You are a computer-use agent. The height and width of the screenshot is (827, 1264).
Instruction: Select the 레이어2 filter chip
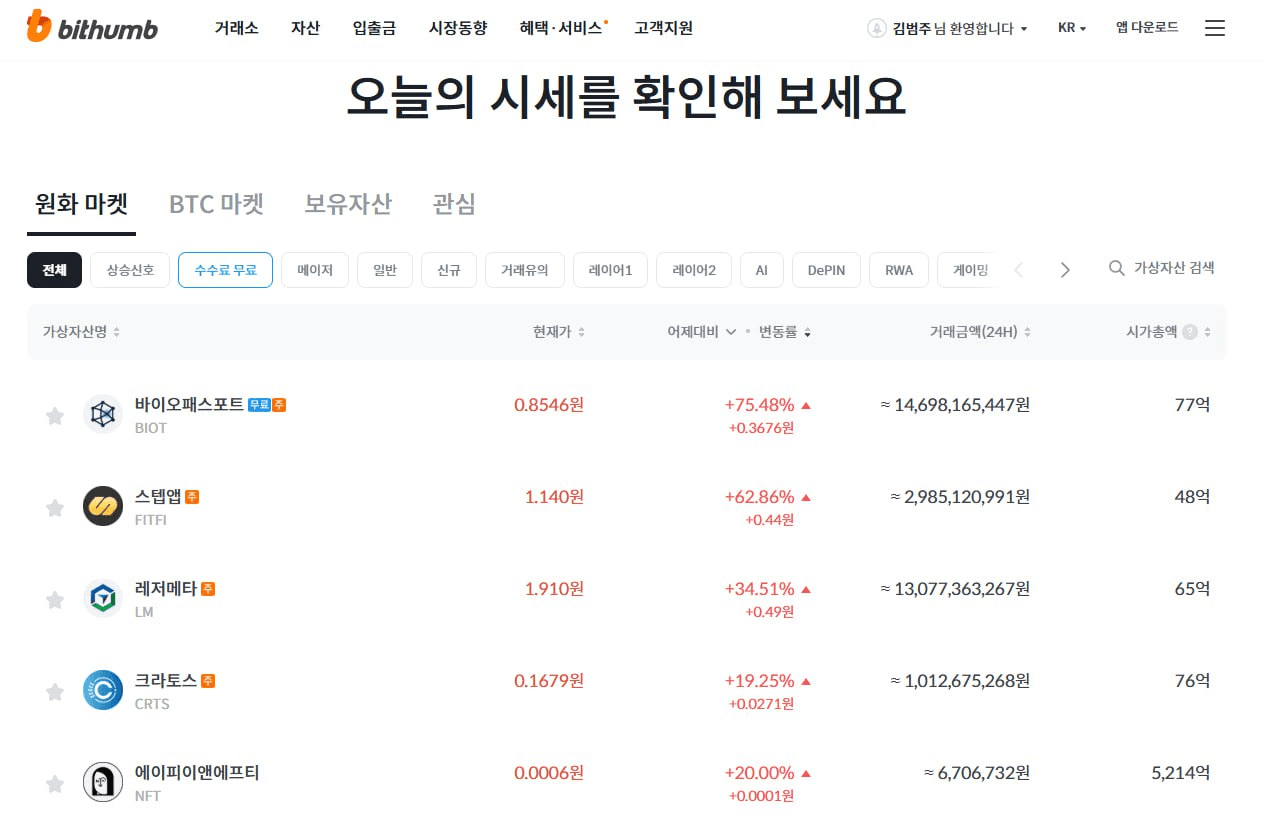click(694, 270)
